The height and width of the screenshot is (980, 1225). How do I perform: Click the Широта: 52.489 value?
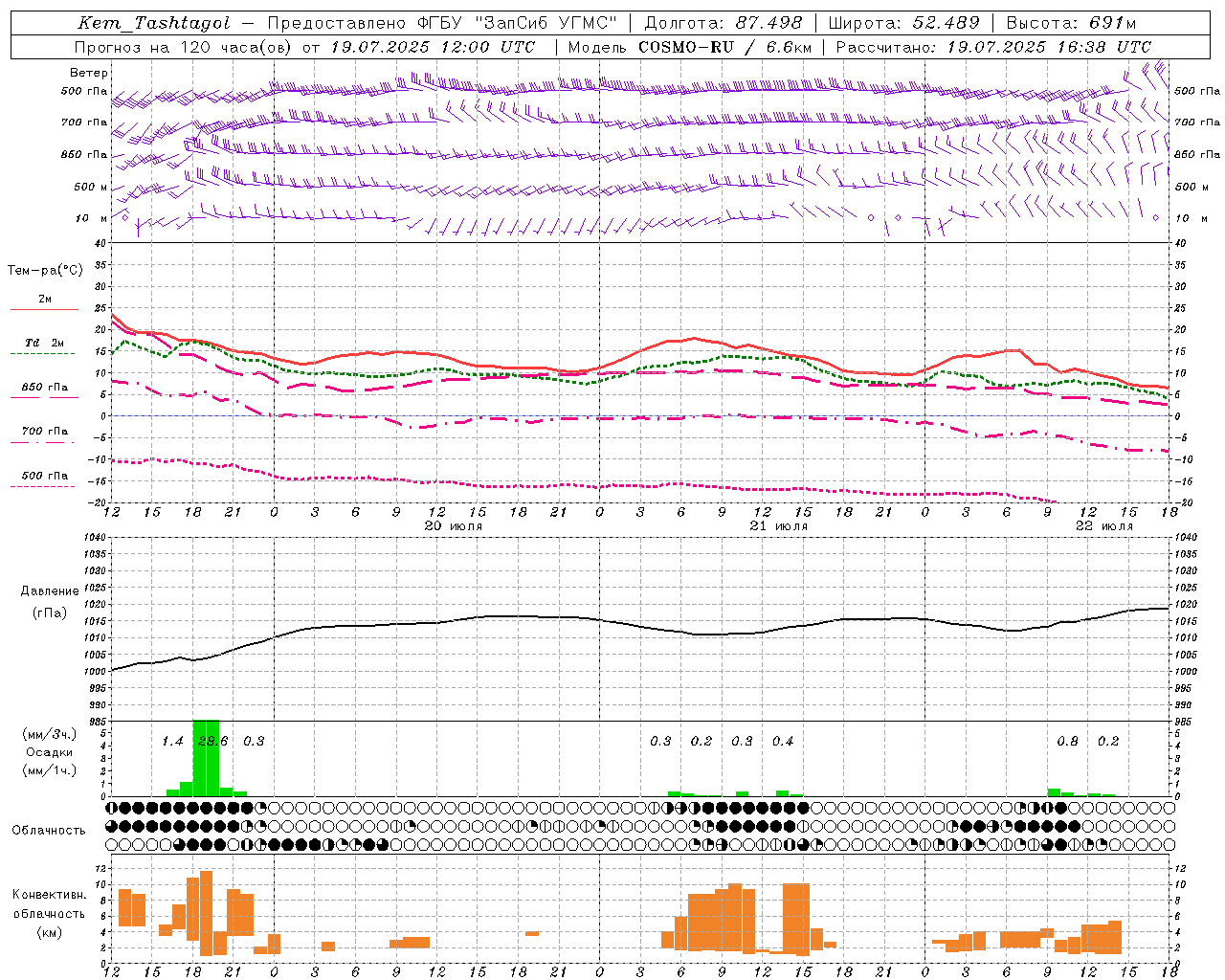pos(903,24)
